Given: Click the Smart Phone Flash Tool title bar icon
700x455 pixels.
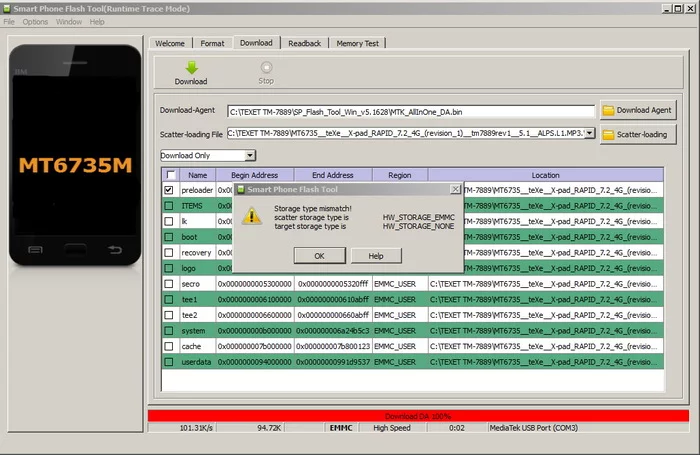Looking at the screenshot, I should tap(7, 8).
